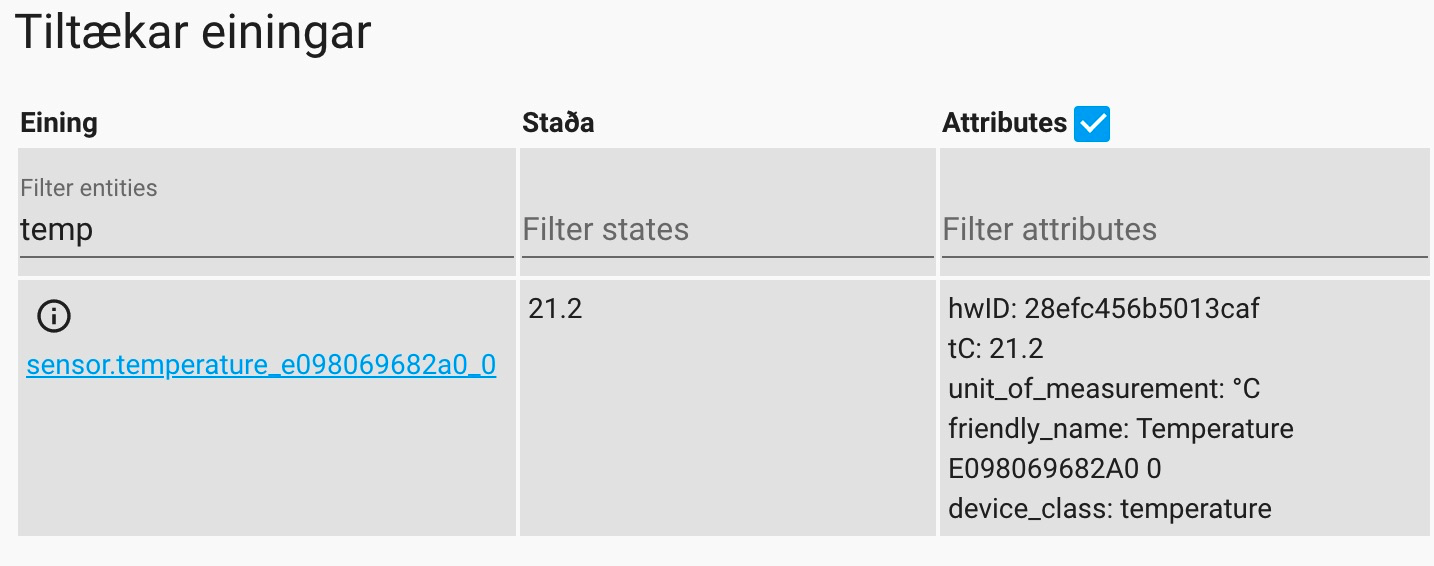Click the tC: 21.2 attribute line
Image resolution: width=1434 pixels, height=566 pixels.
[995, 349]
